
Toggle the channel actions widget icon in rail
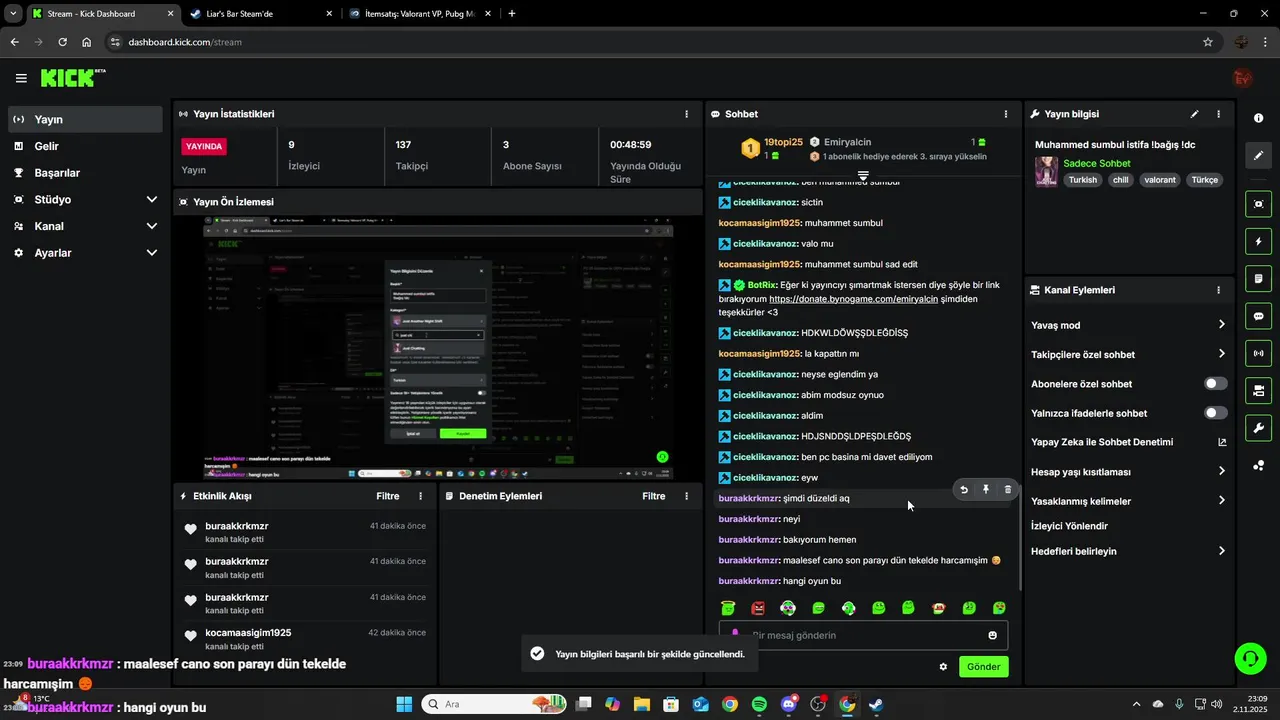click(1258, 390)
